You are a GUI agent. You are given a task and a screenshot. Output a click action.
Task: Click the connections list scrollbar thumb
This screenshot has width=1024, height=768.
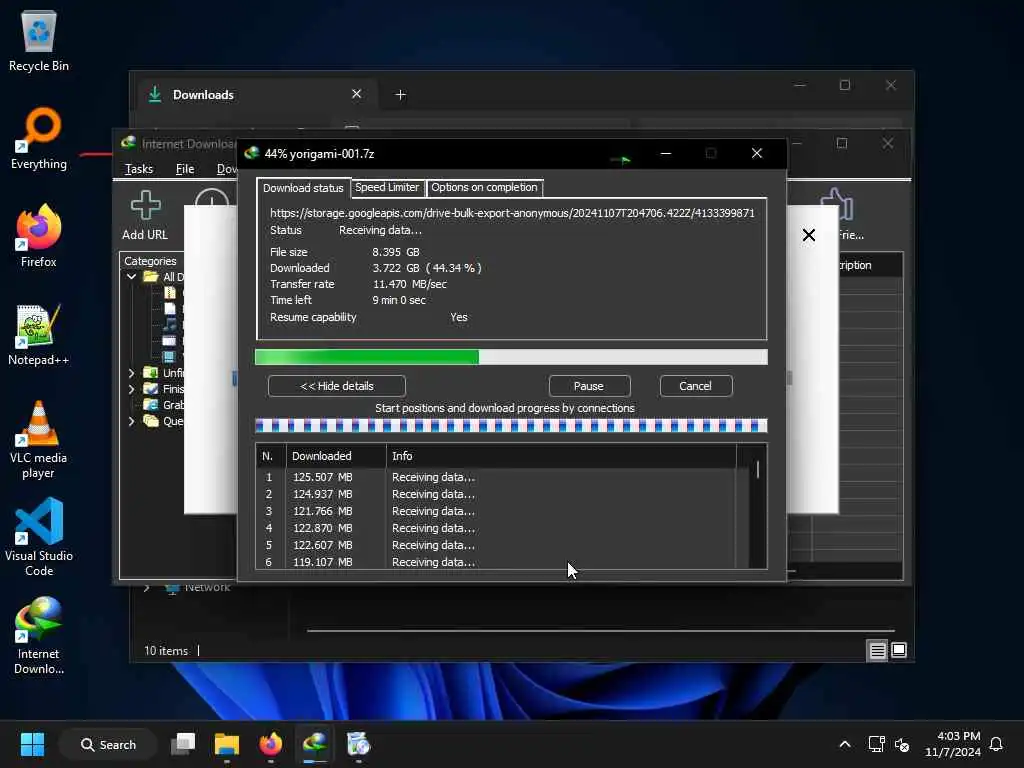[x=758, y=470]
